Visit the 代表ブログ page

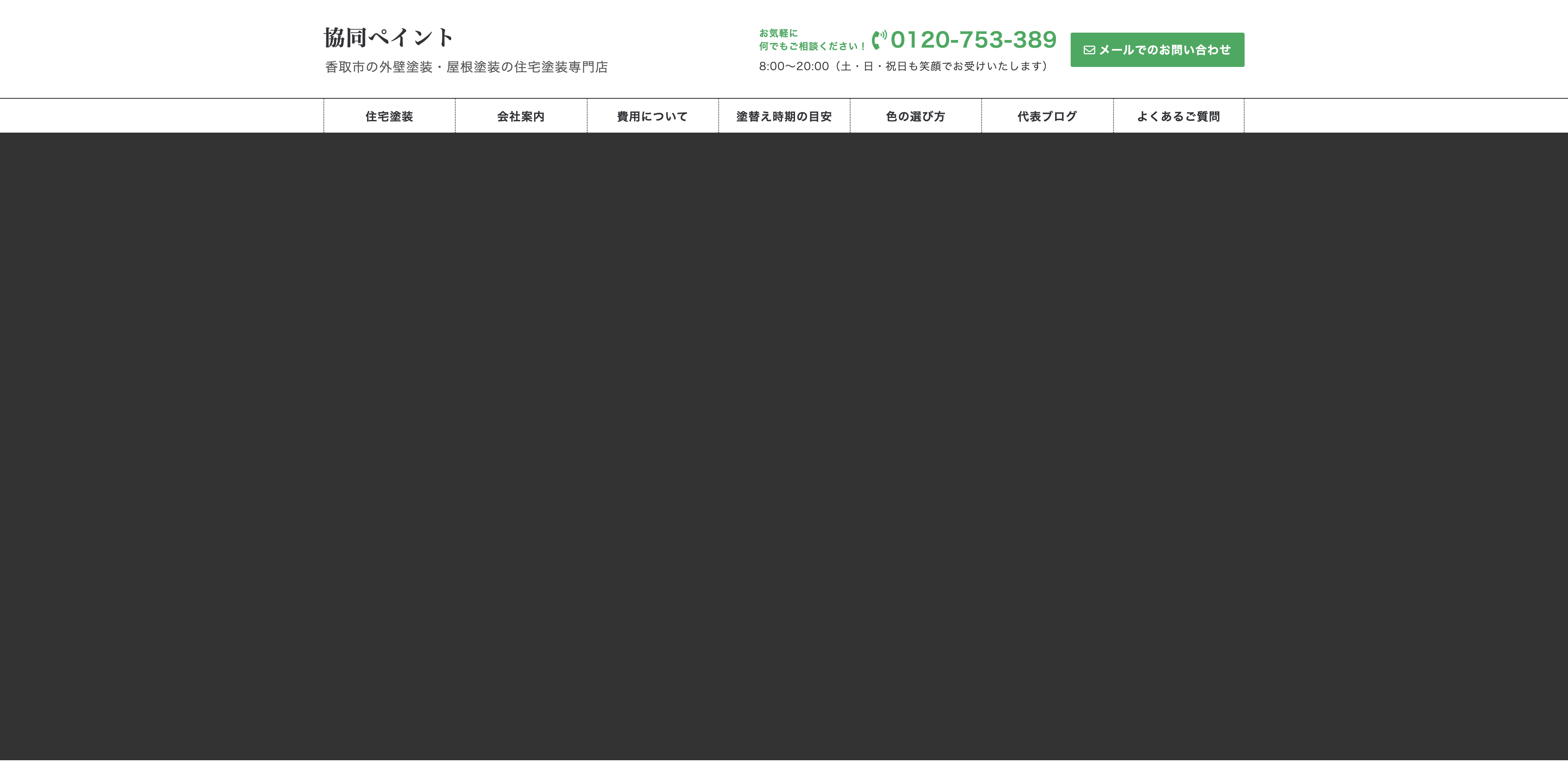pyautogui.click(x=1047, y=116)
